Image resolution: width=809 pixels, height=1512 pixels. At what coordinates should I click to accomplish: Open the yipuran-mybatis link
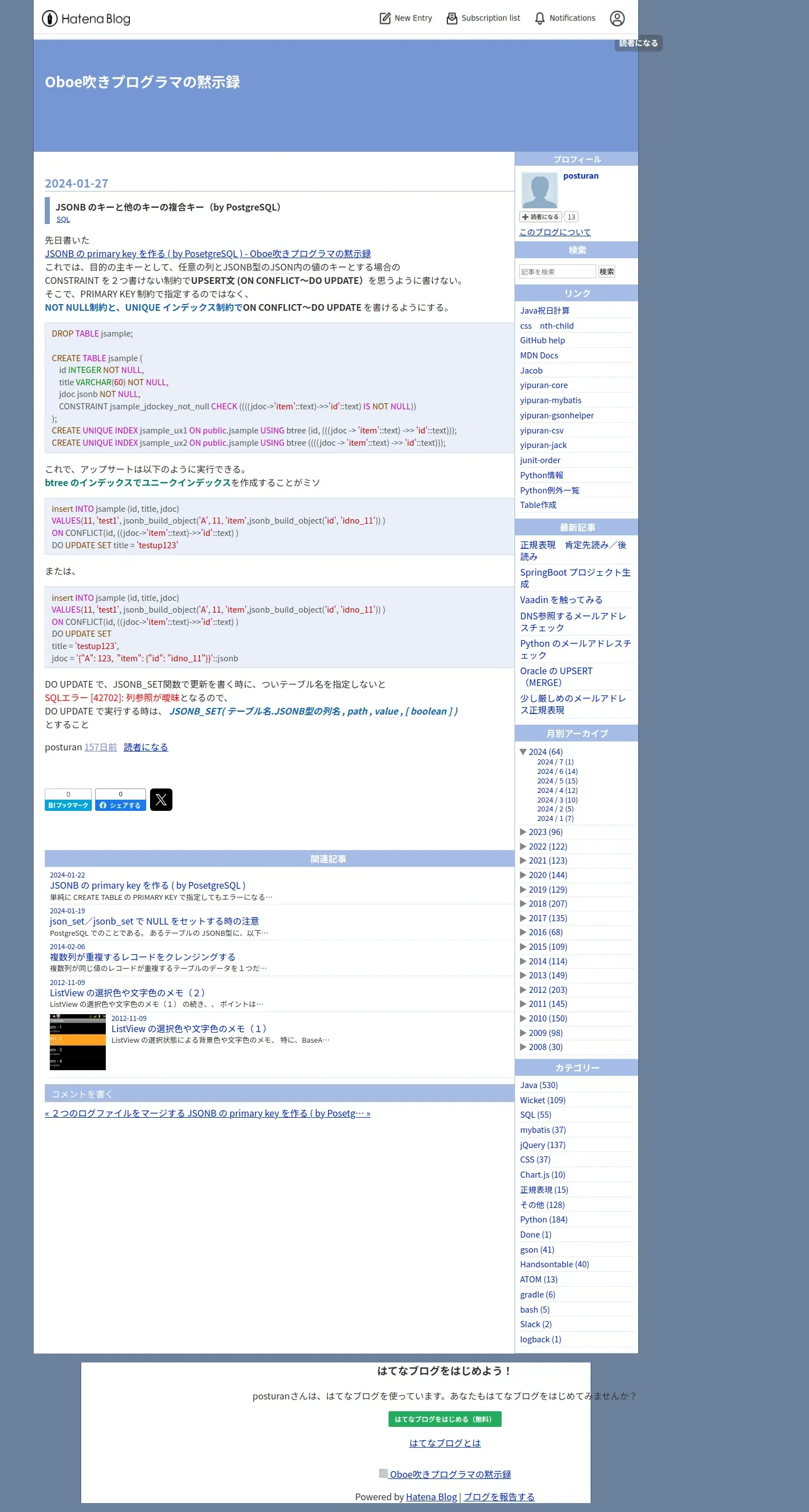550,400
